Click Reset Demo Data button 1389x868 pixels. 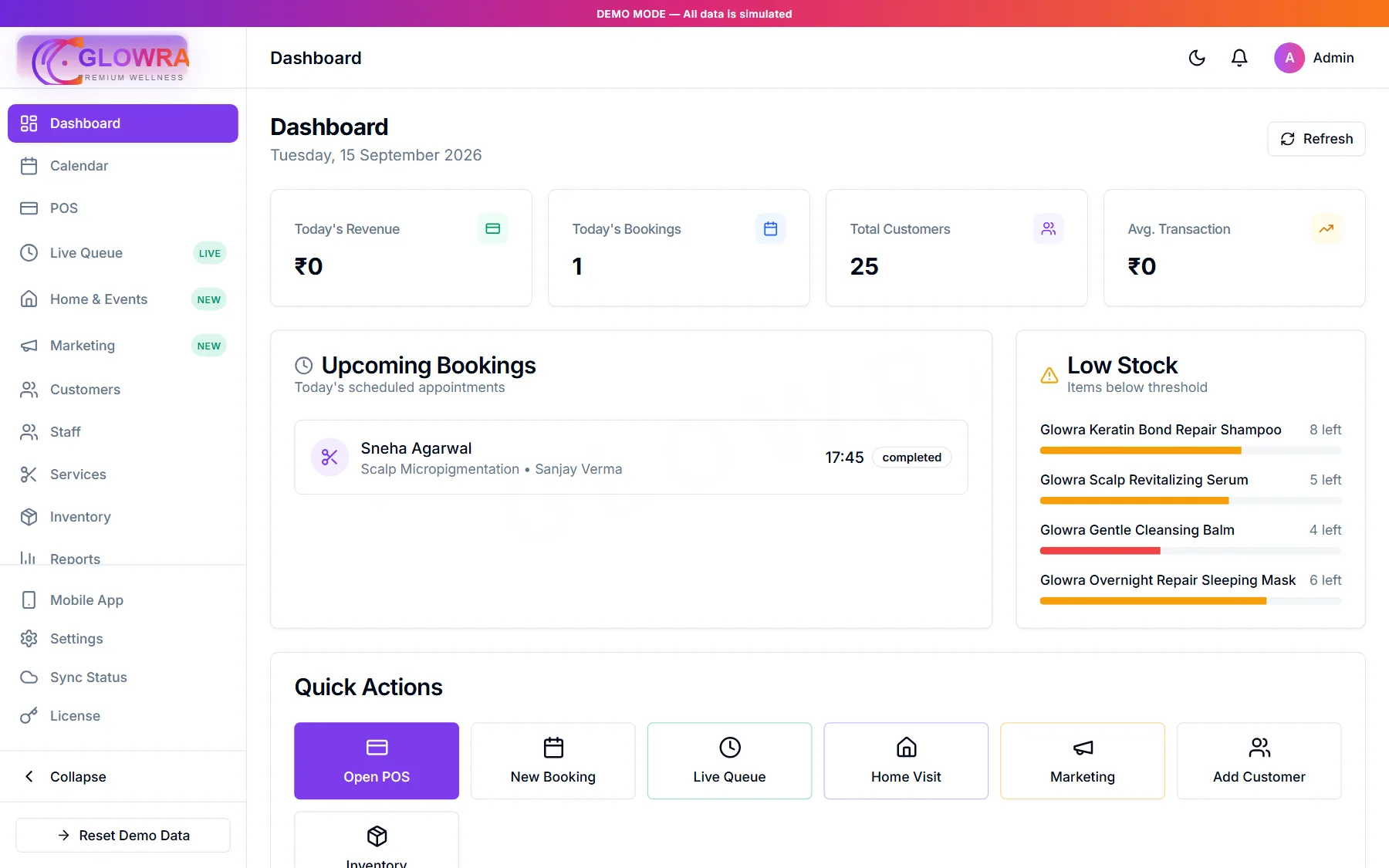(x=123, y=836)
